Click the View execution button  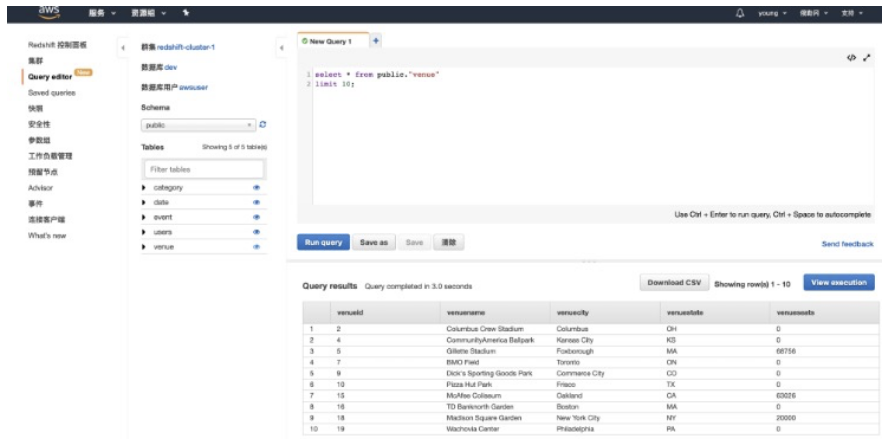pos(839,283)
